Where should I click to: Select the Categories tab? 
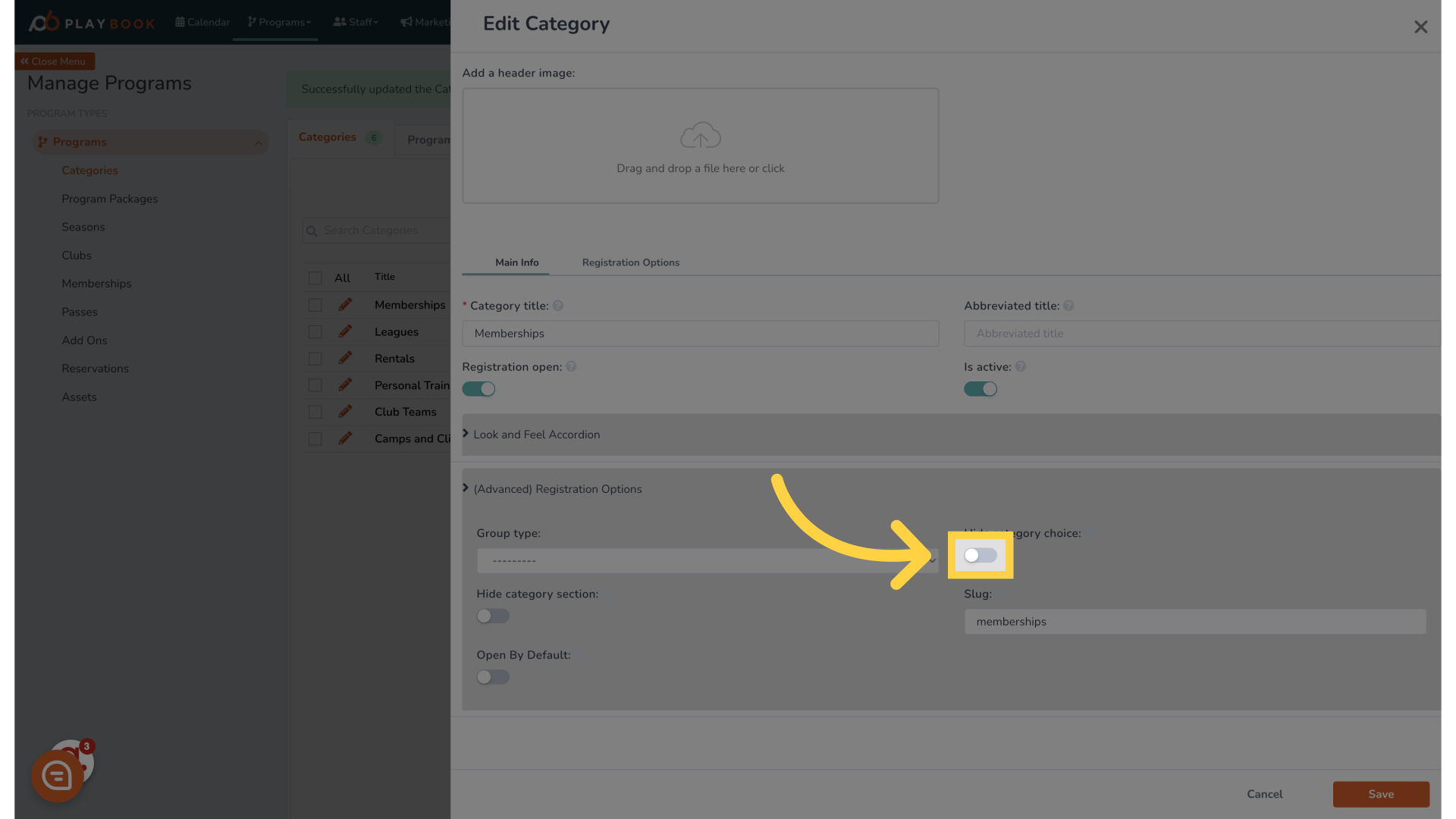340,138
